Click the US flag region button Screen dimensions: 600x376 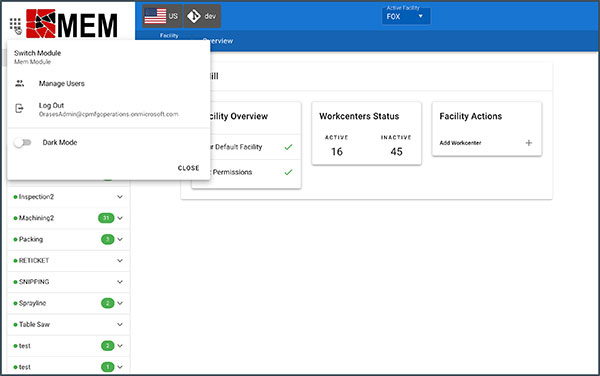point(162,16)
